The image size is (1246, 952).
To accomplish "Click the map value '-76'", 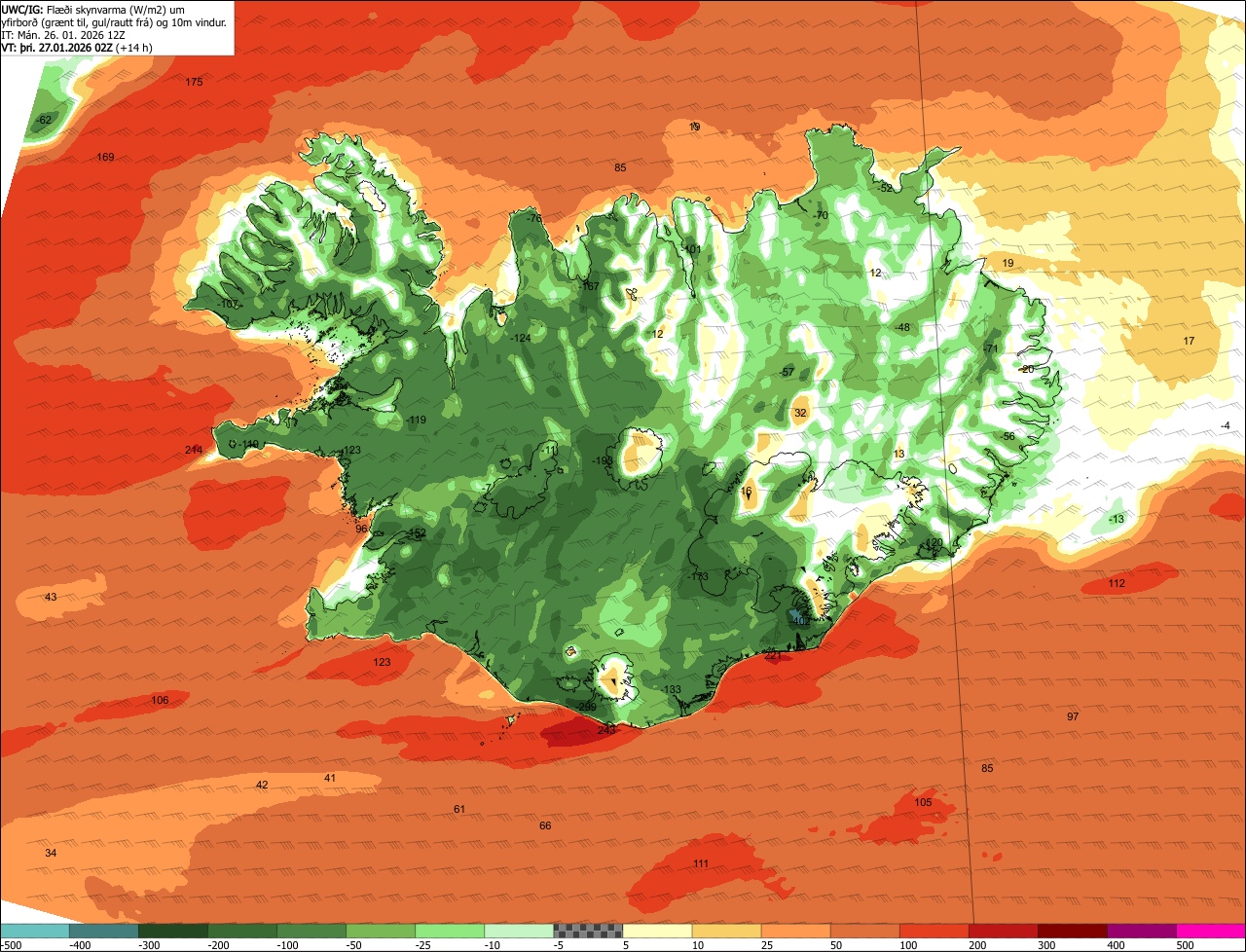I will pyautogui.click(x=533, y=219).
